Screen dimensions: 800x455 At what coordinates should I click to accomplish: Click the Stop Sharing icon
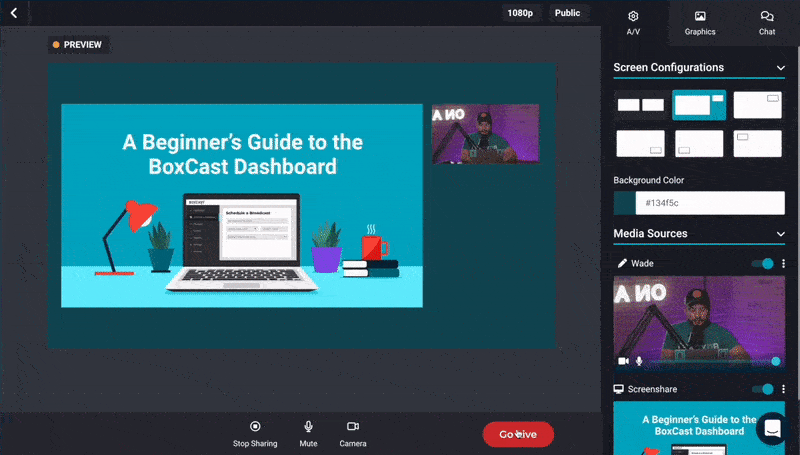[255, 427]
